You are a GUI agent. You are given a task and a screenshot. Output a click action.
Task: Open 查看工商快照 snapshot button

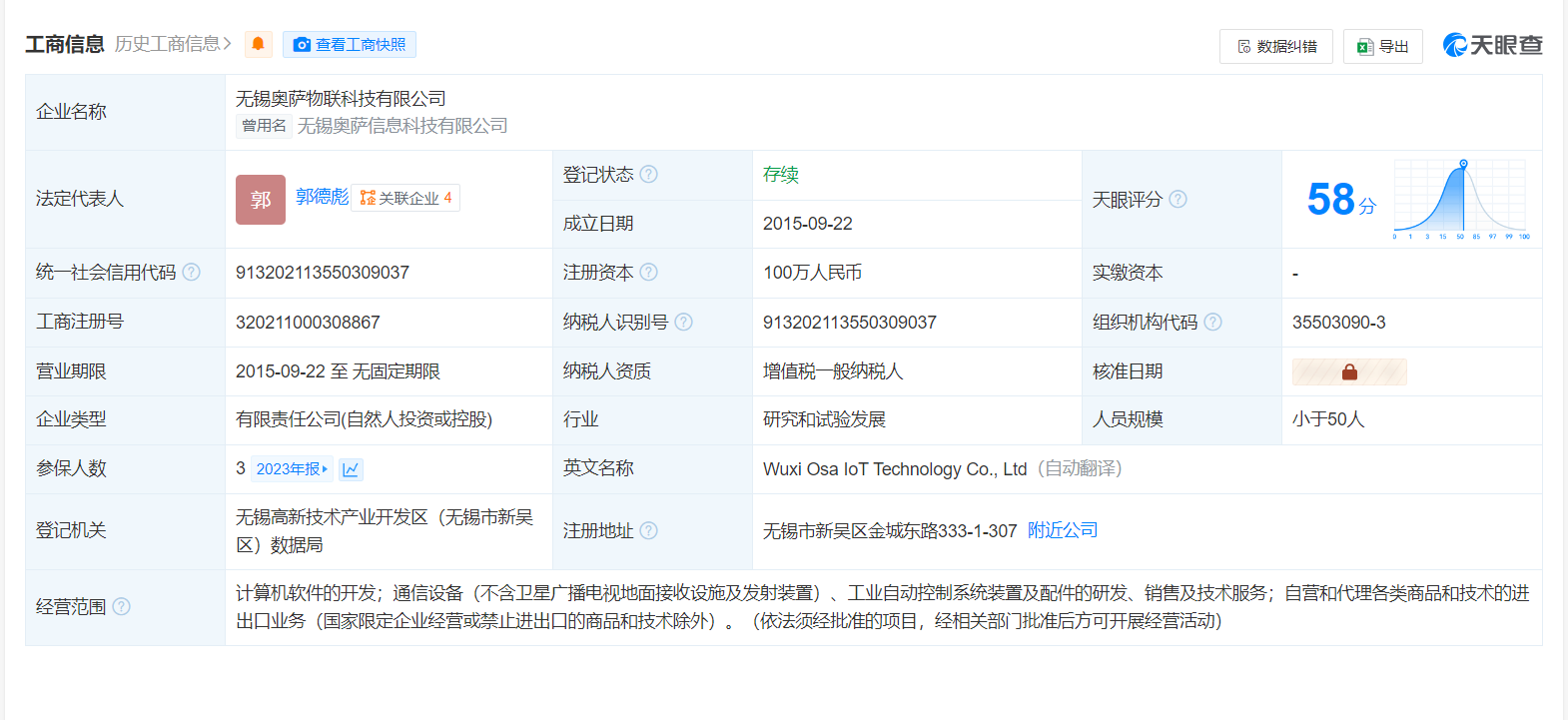350,44
